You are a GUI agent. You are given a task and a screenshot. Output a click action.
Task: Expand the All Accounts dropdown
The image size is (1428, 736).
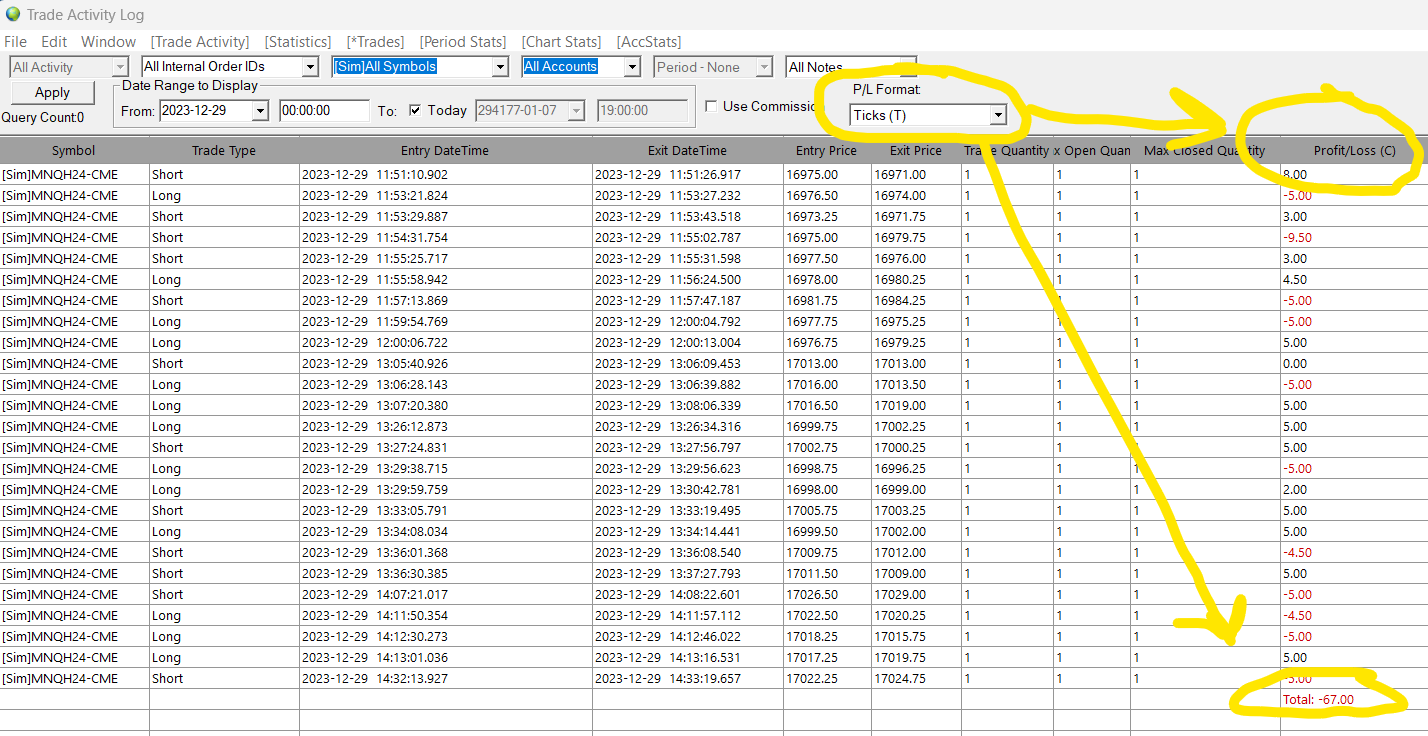tap(631, 67)
